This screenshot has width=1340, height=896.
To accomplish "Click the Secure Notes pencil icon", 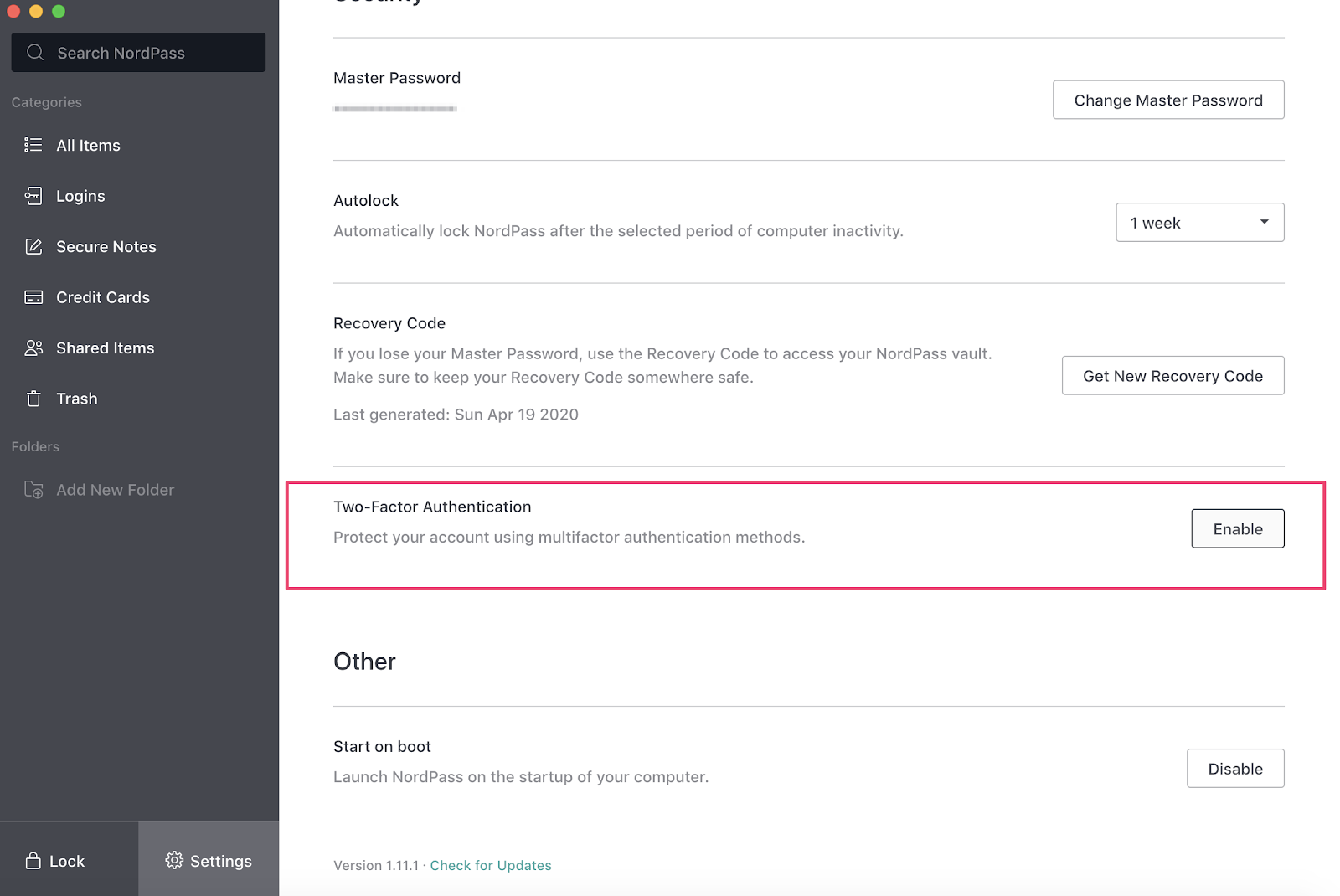I will point(33,246).
